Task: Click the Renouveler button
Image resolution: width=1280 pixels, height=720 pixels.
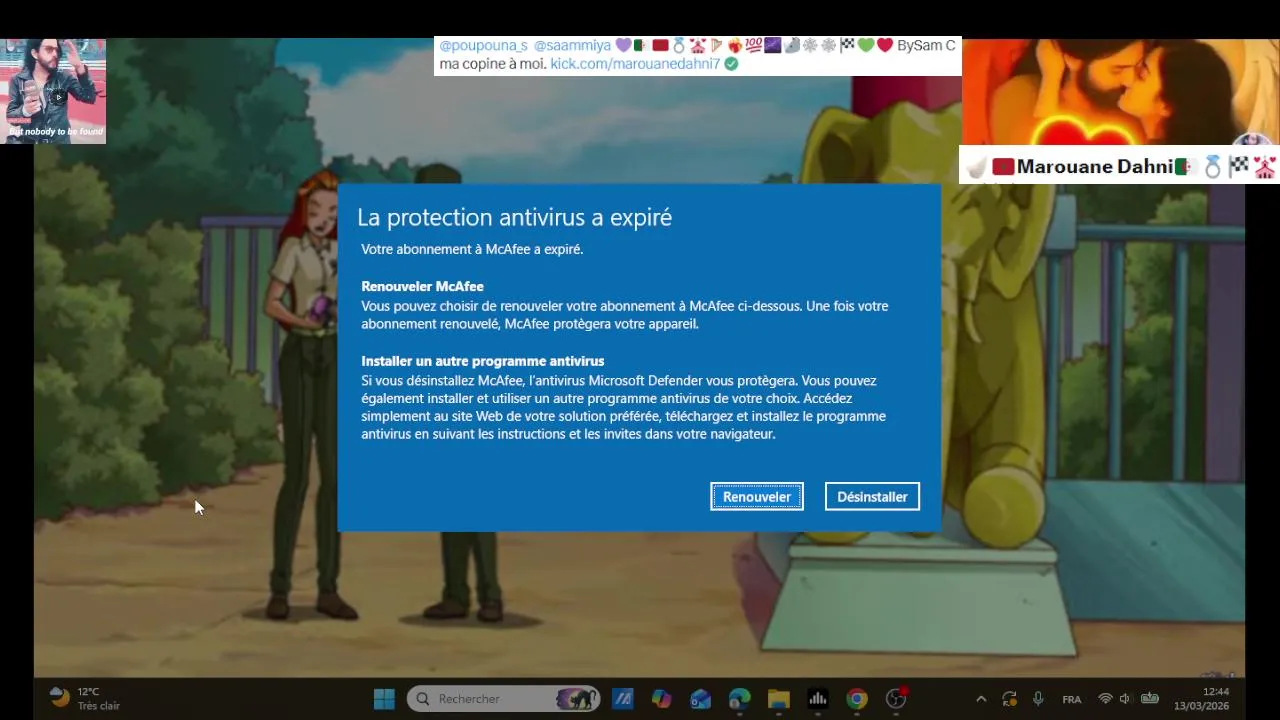Action: 757,497
